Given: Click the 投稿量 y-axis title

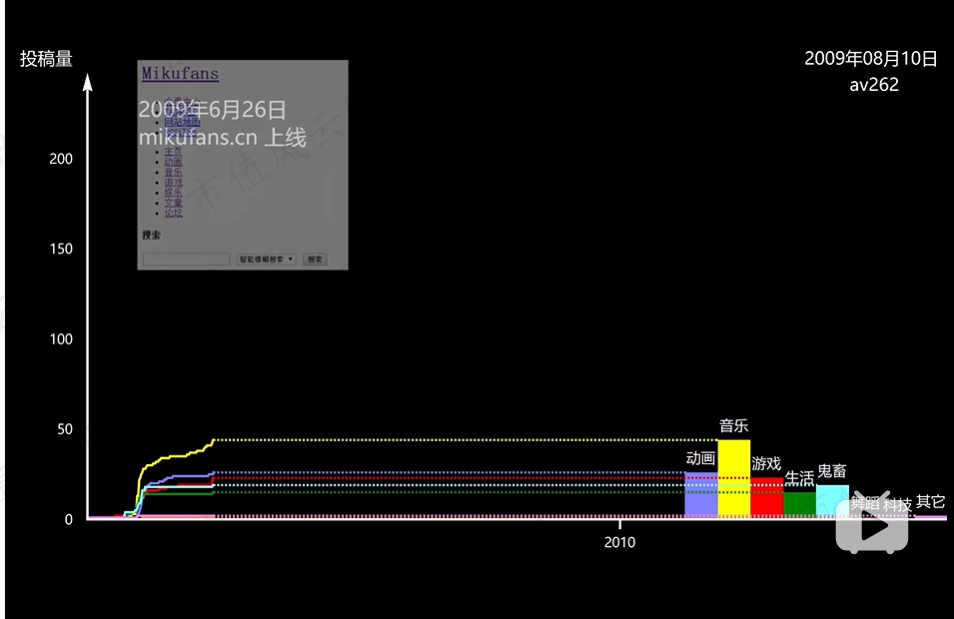Looking at the screenshot, I should 46,59.
